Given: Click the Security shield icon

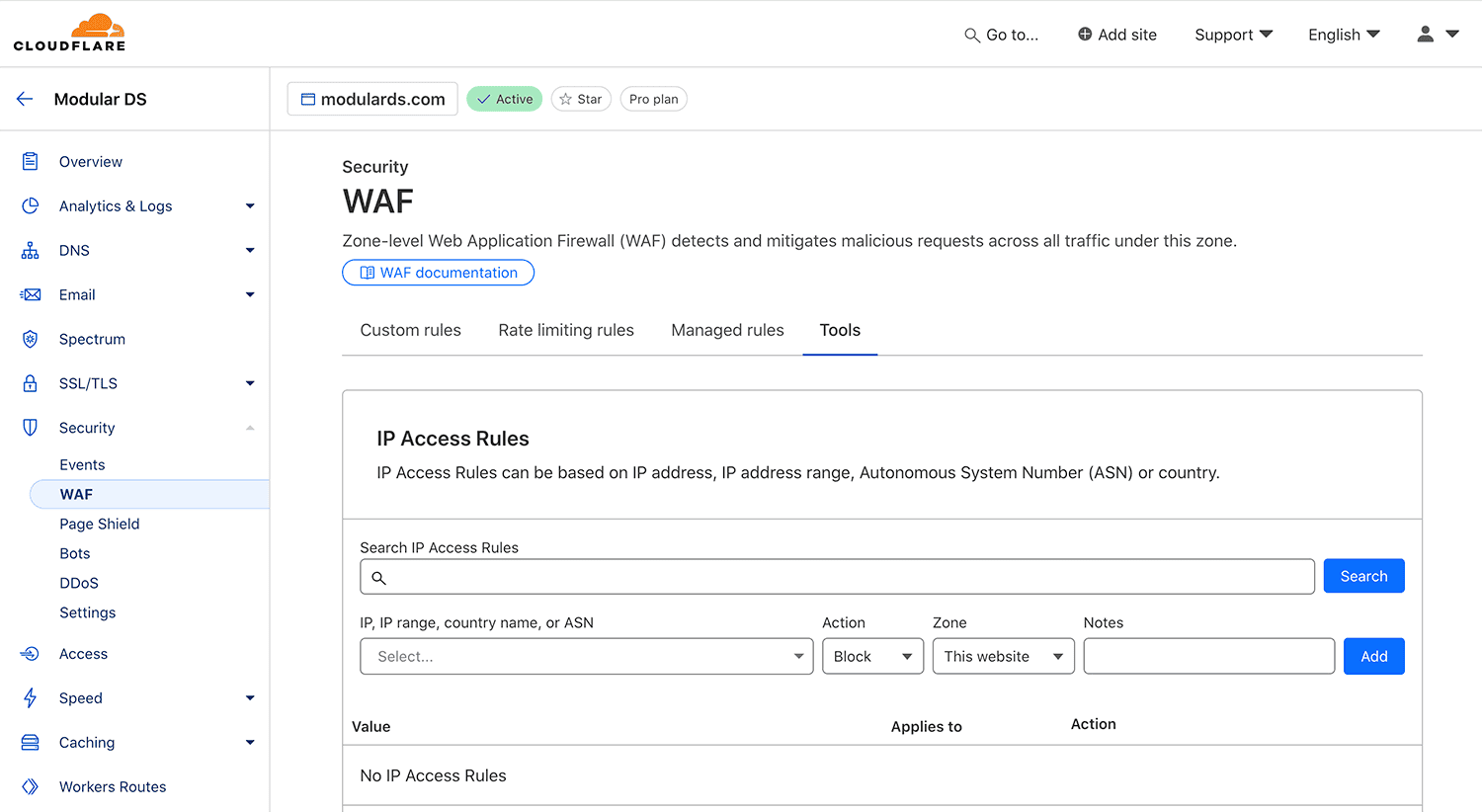Looking at the screenshot, I should 31,428.
